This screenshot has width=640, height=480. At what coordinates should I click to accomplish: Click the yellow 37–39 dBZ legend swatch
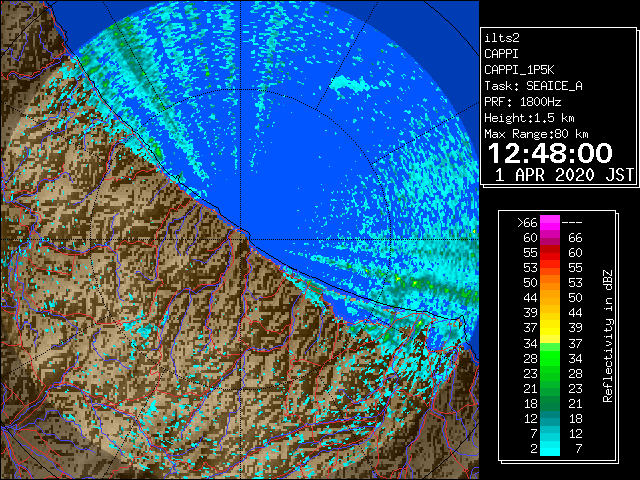pyautogui.click(x=549, y=328)
